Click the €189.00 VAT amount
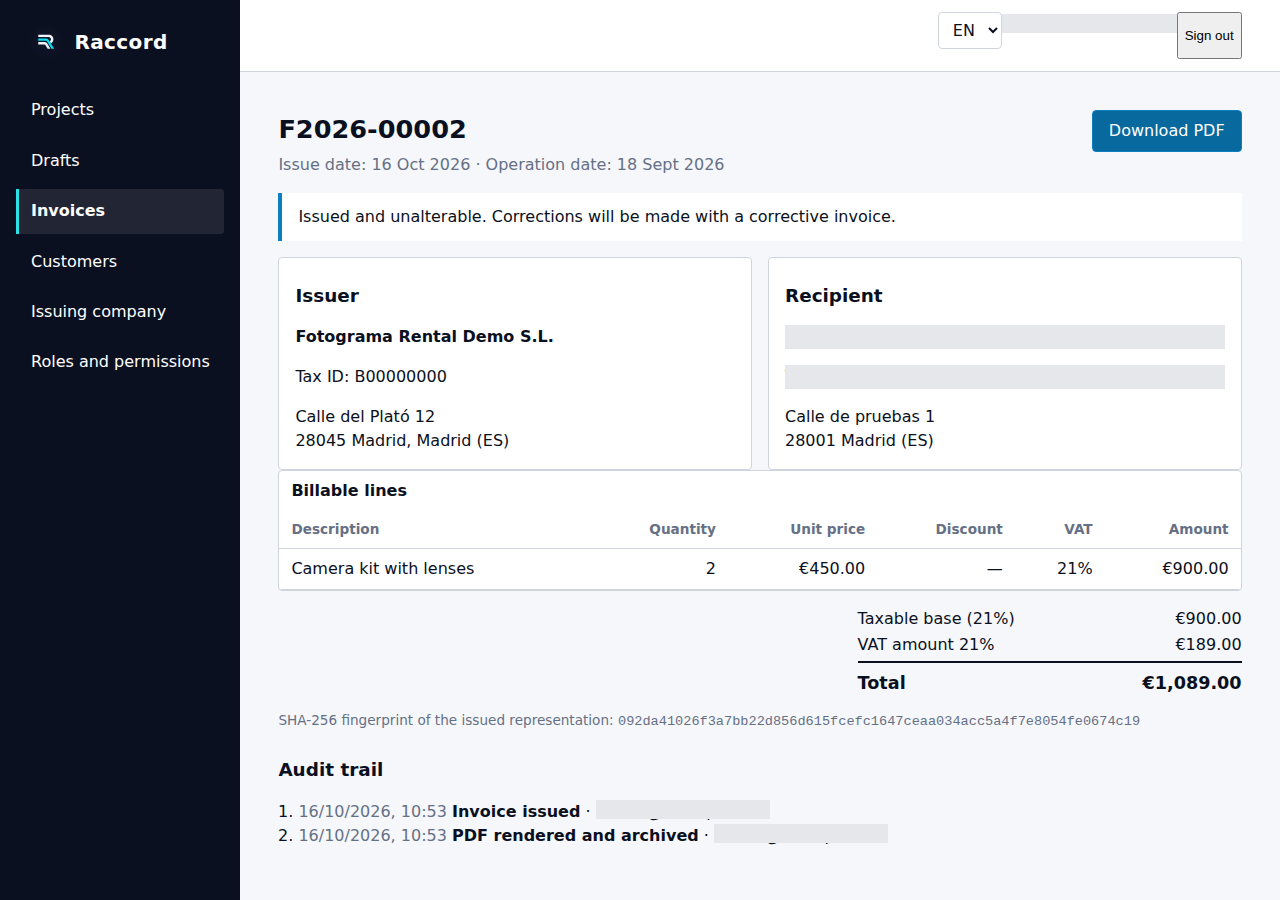1280x900 pixels. [1208, 645]
